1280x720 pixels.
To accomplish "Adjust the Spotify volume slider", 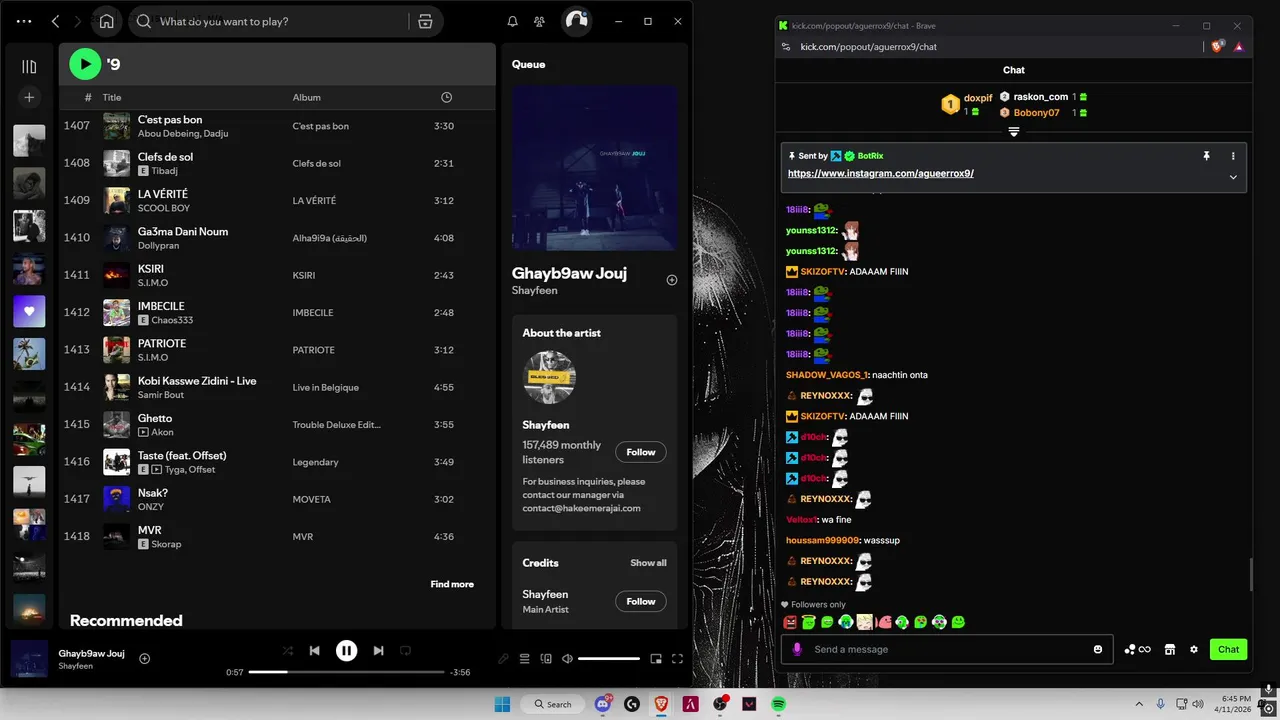I will (609, 658).
